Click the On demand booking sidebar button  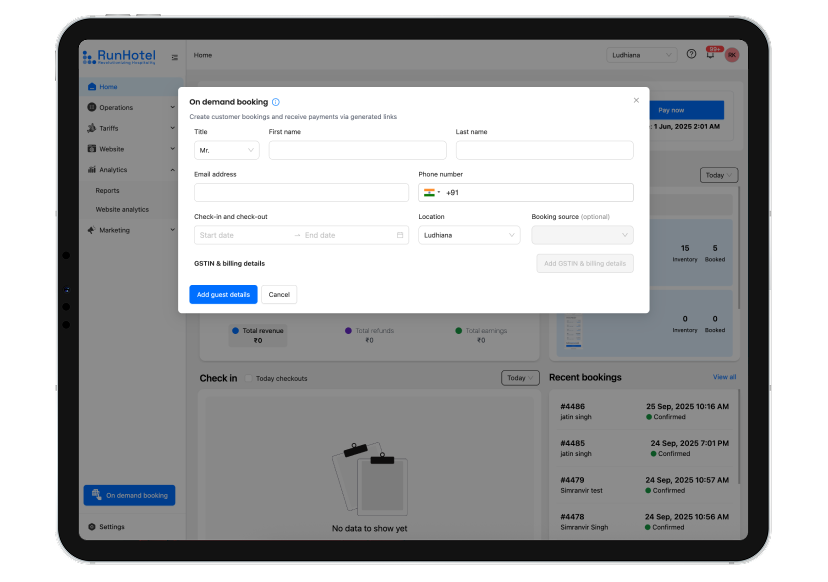pos(129,495)
